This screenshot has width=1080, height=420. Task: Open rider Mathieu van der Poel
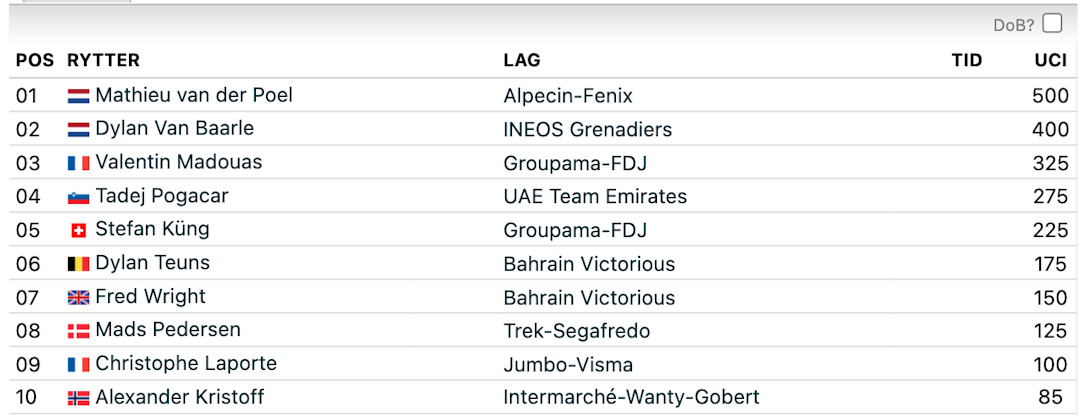pos(194,96)
